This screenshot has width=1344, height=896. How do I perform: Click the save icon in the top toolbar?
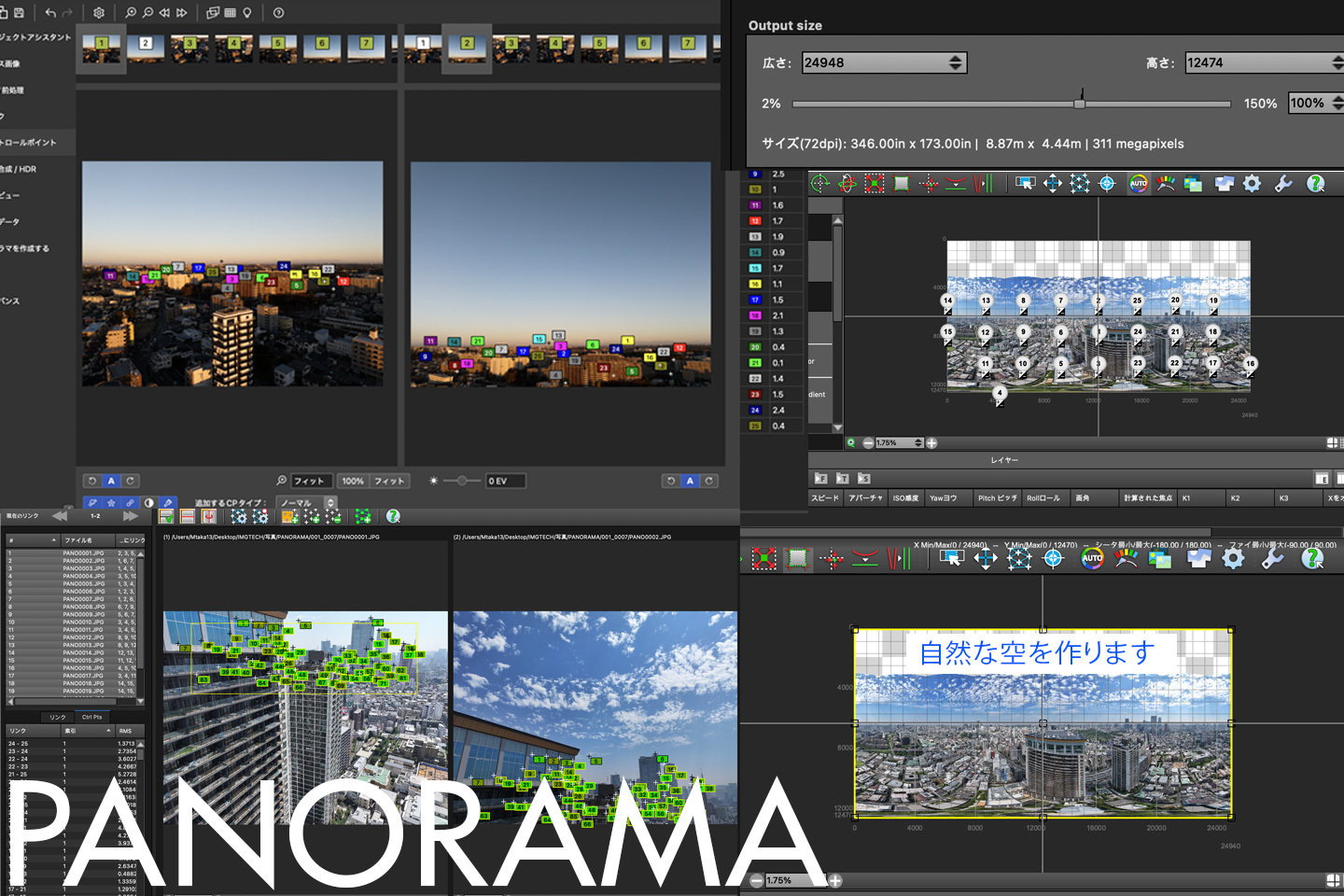pos(19,12)
